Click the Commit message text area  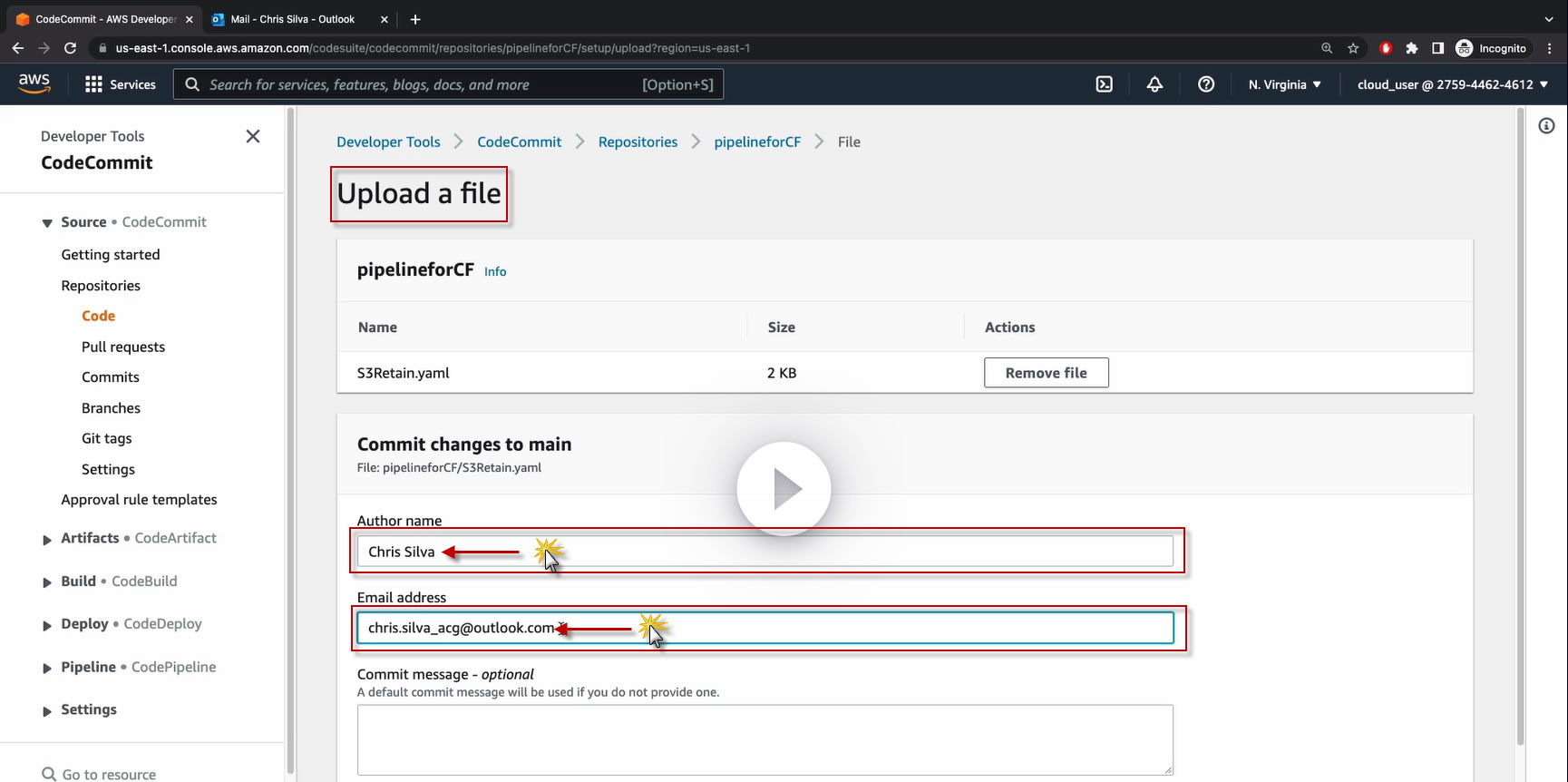765,740
